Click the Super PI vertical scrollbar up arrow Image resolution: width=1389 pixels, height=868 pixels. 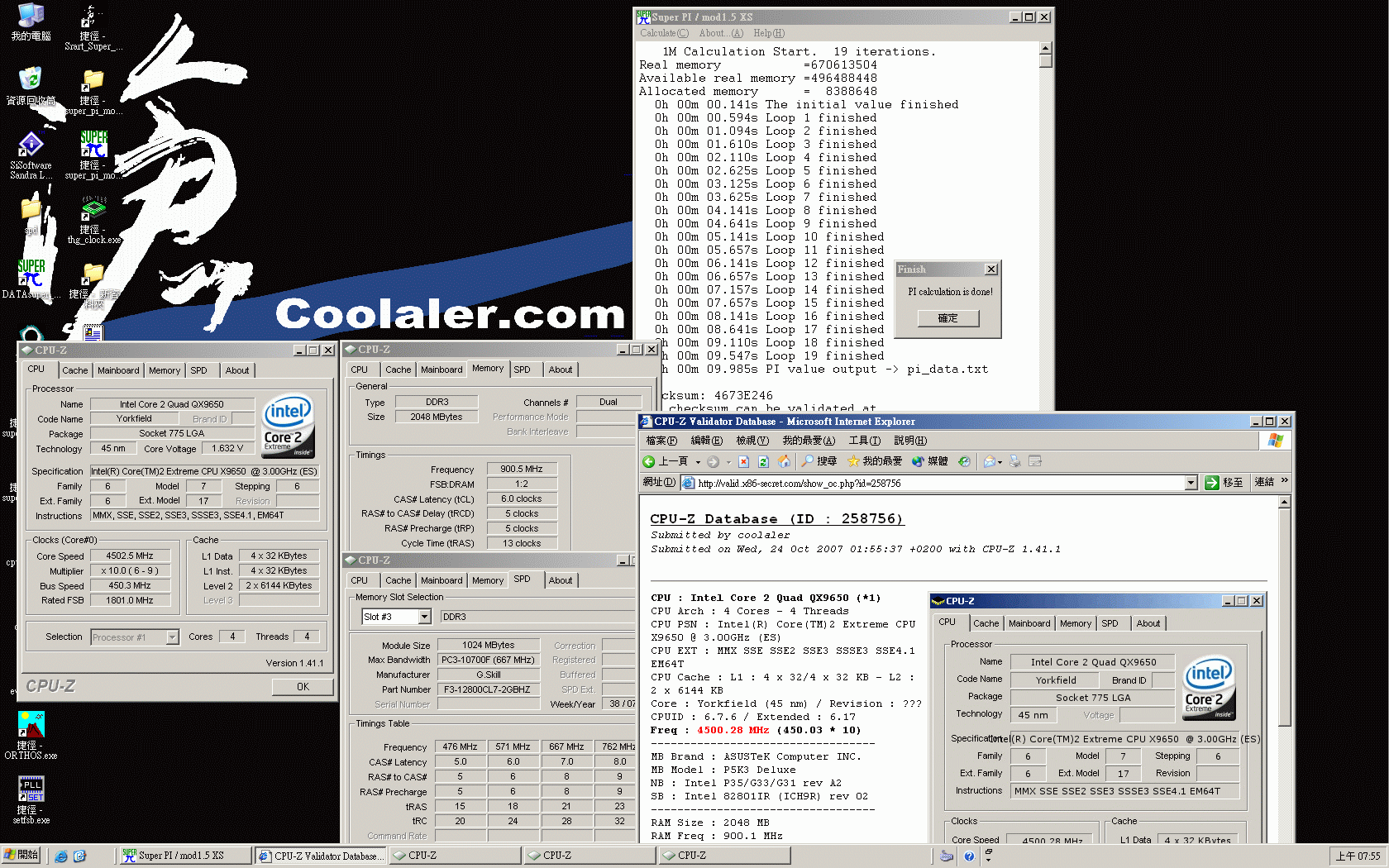tap(1046, 48)
